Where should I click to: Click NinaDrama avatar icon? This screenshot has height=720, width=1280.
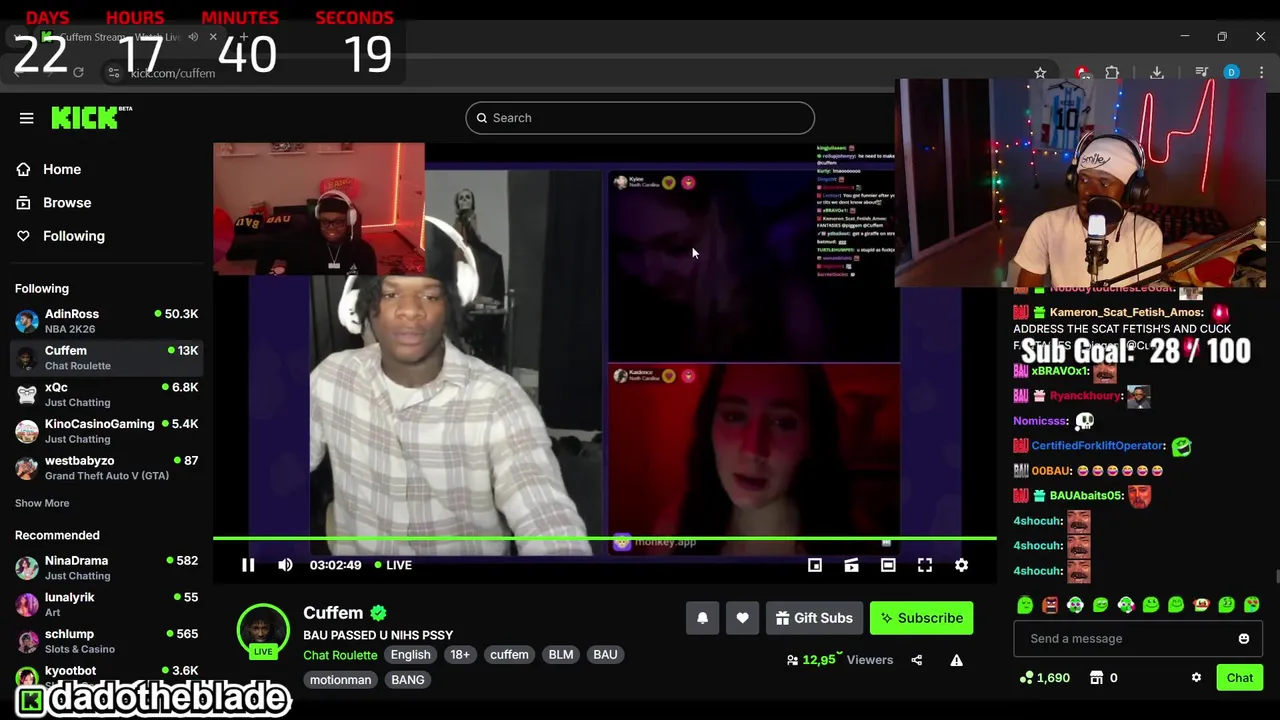pyautogui.click(x=27, y=568)
